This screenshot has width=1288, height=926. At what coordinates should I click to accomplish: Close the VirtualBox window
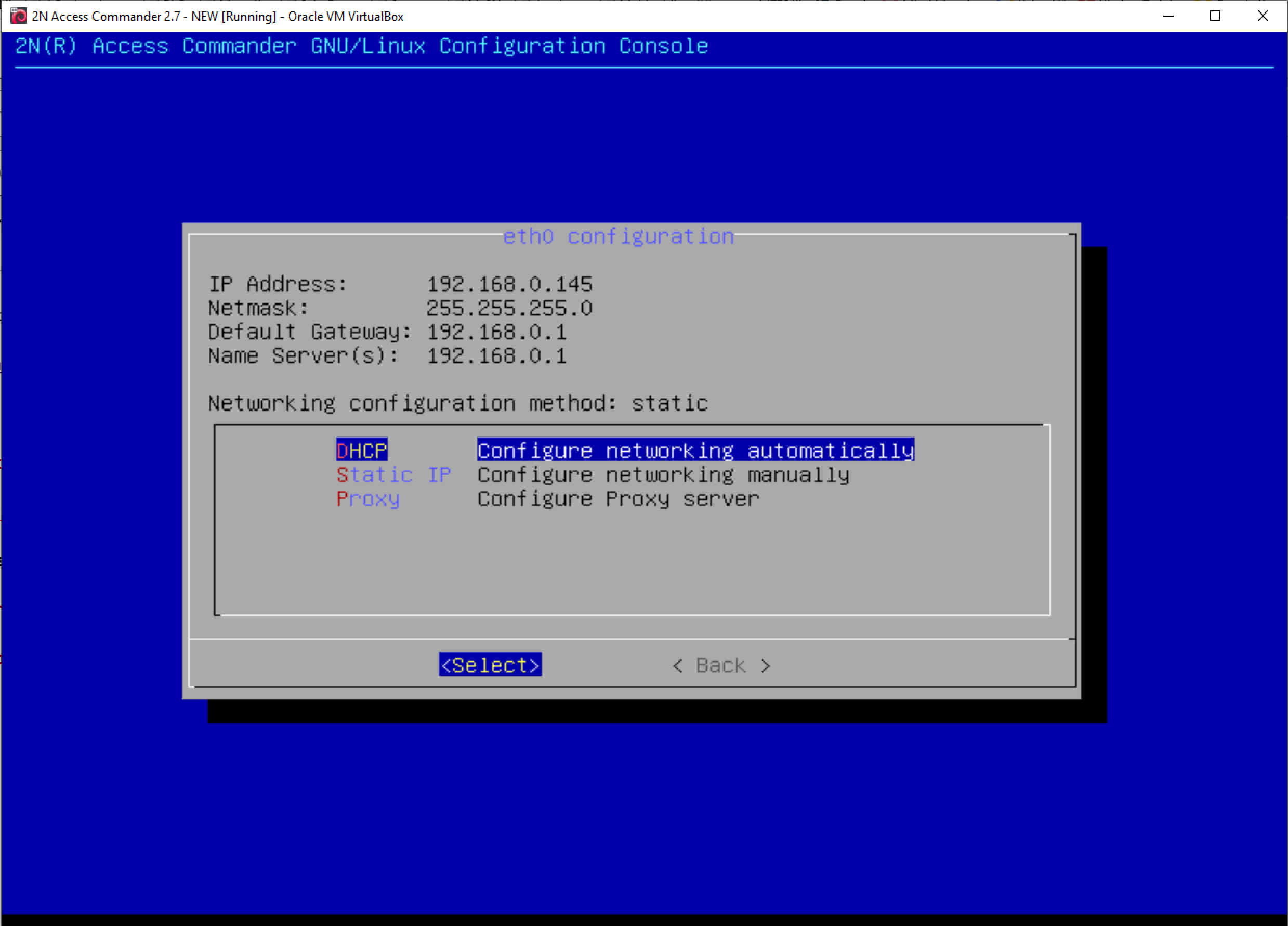(x=1263, y=16)
